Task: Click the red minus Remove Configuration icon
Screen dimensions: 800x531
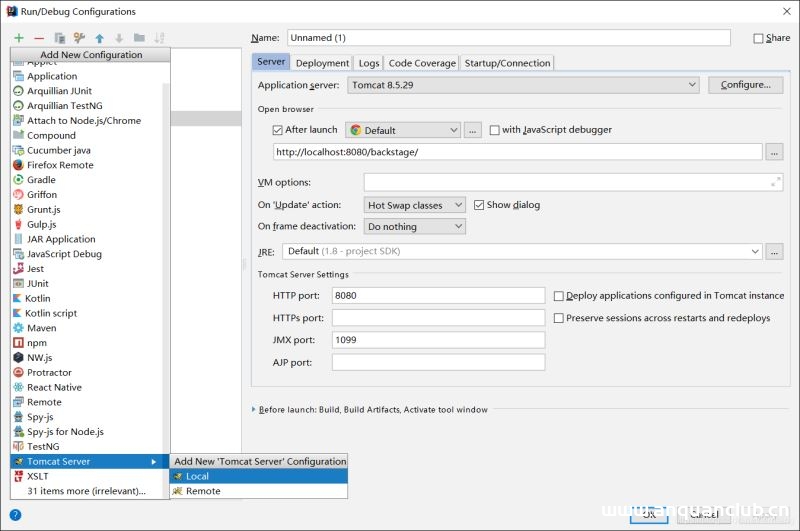Action: (x=39, y=38)
